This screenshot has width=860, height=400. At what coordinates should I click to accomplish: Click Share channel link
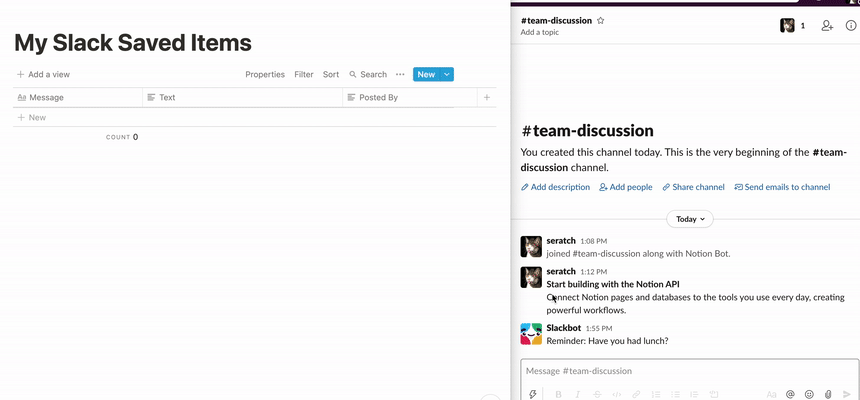click(693, 187)
